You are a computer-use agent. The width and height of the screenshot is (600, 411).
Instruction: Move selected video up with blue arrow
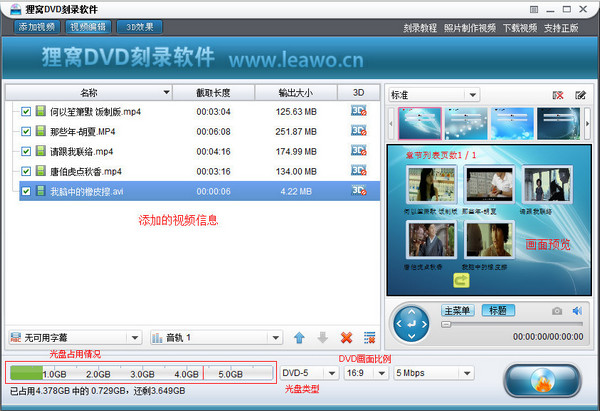point(299,338)
